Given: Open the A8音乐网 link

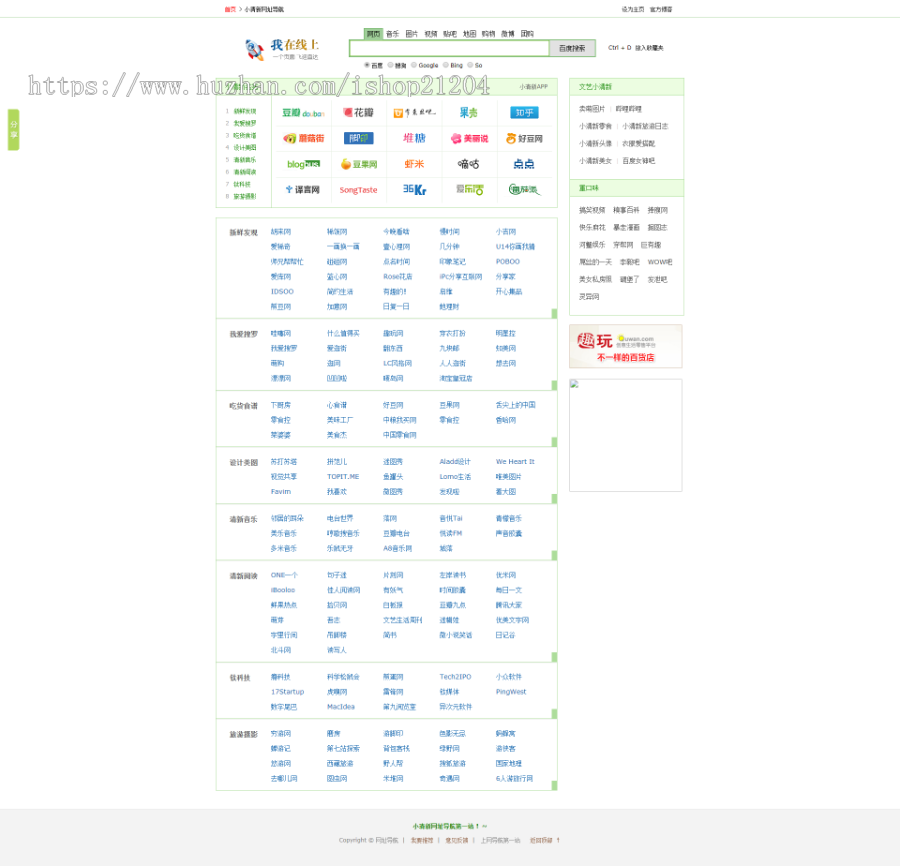Looking at the screenshot, I should coord(398,549).
